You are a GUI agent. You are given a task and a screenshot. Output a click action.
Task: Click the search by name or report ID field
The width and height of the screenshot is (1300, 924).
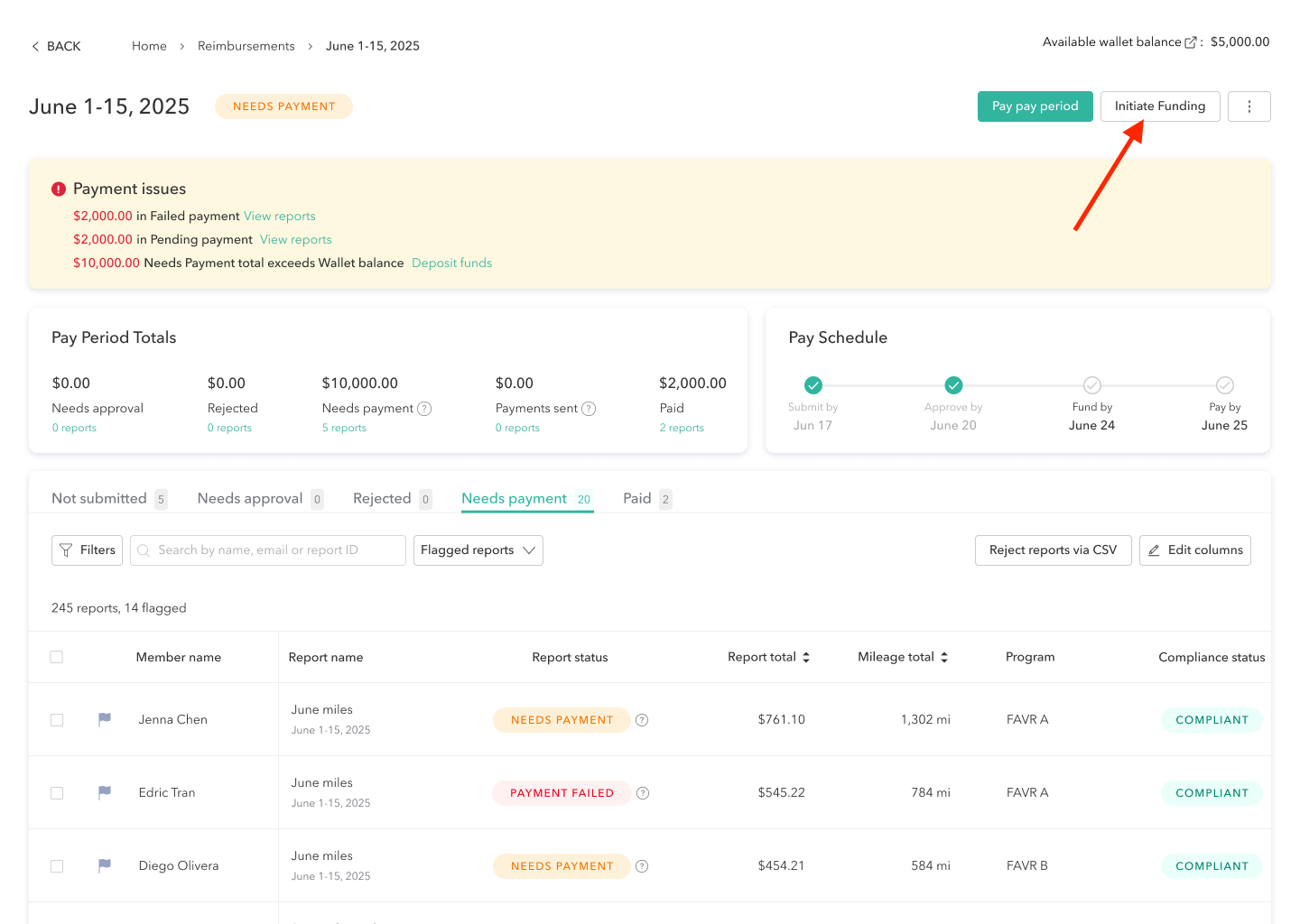[268, 550]
